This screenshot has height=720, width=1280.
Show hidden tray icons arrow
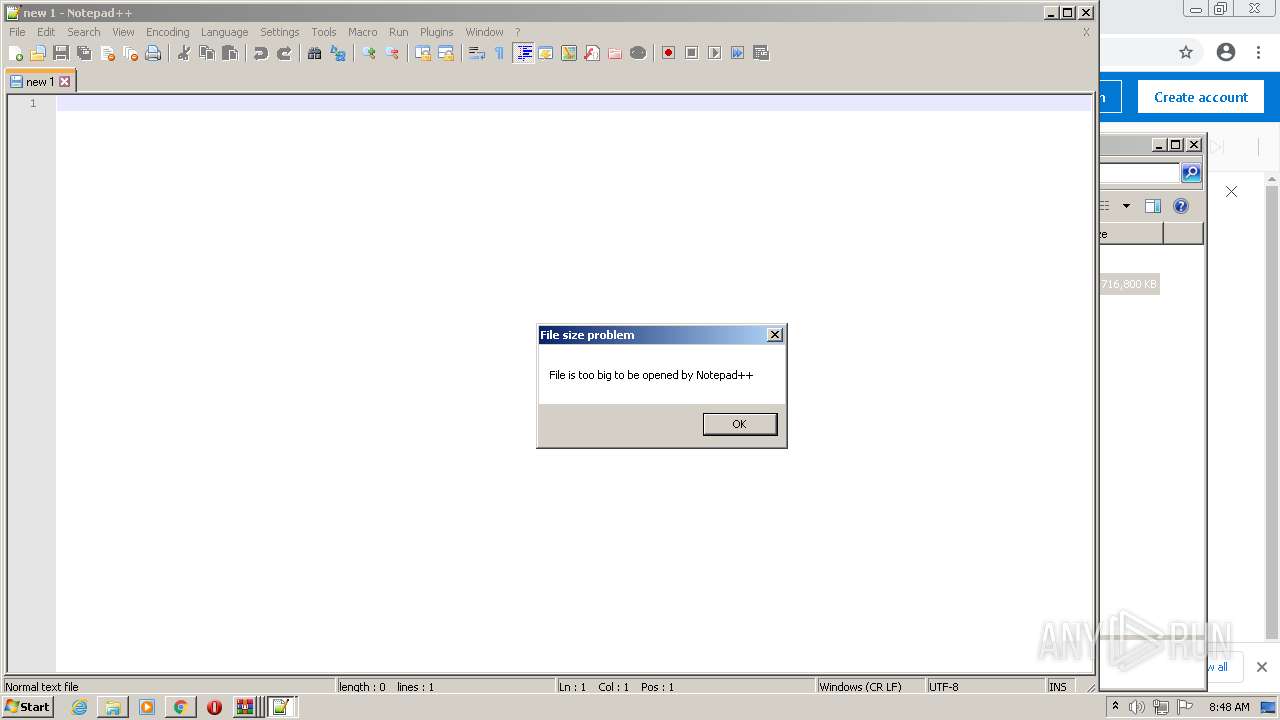(1115, 707)
